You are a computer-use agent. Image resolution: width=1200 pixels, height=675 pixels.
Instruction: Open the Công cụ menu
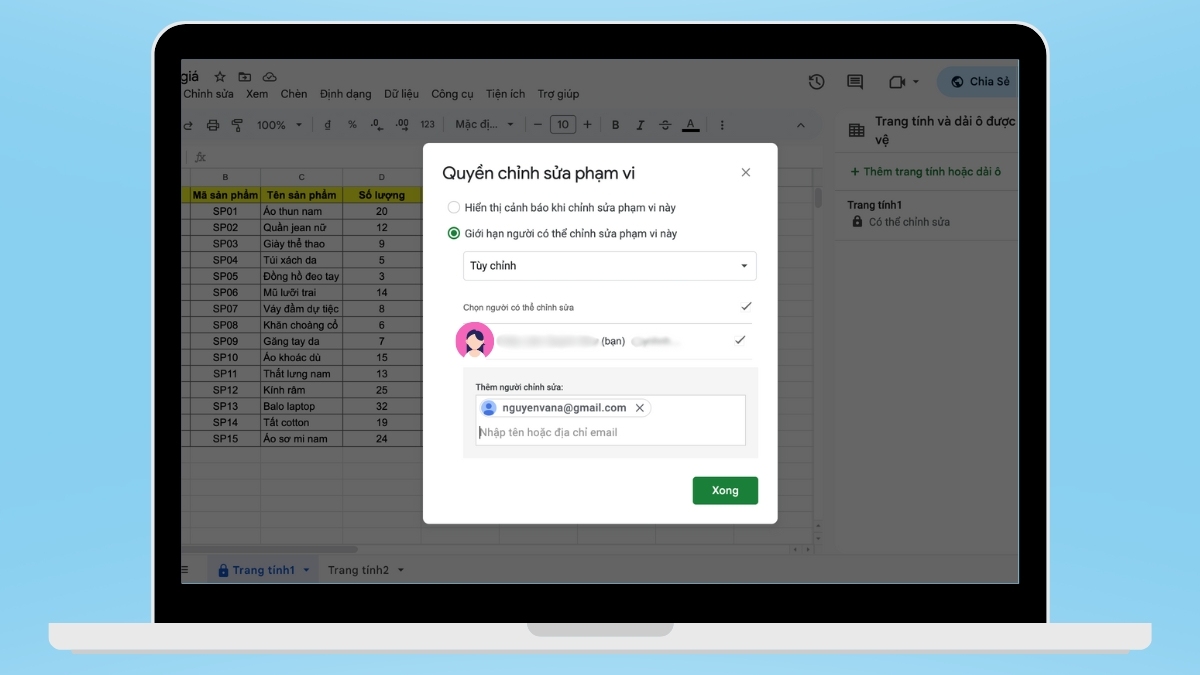(452, 94)
